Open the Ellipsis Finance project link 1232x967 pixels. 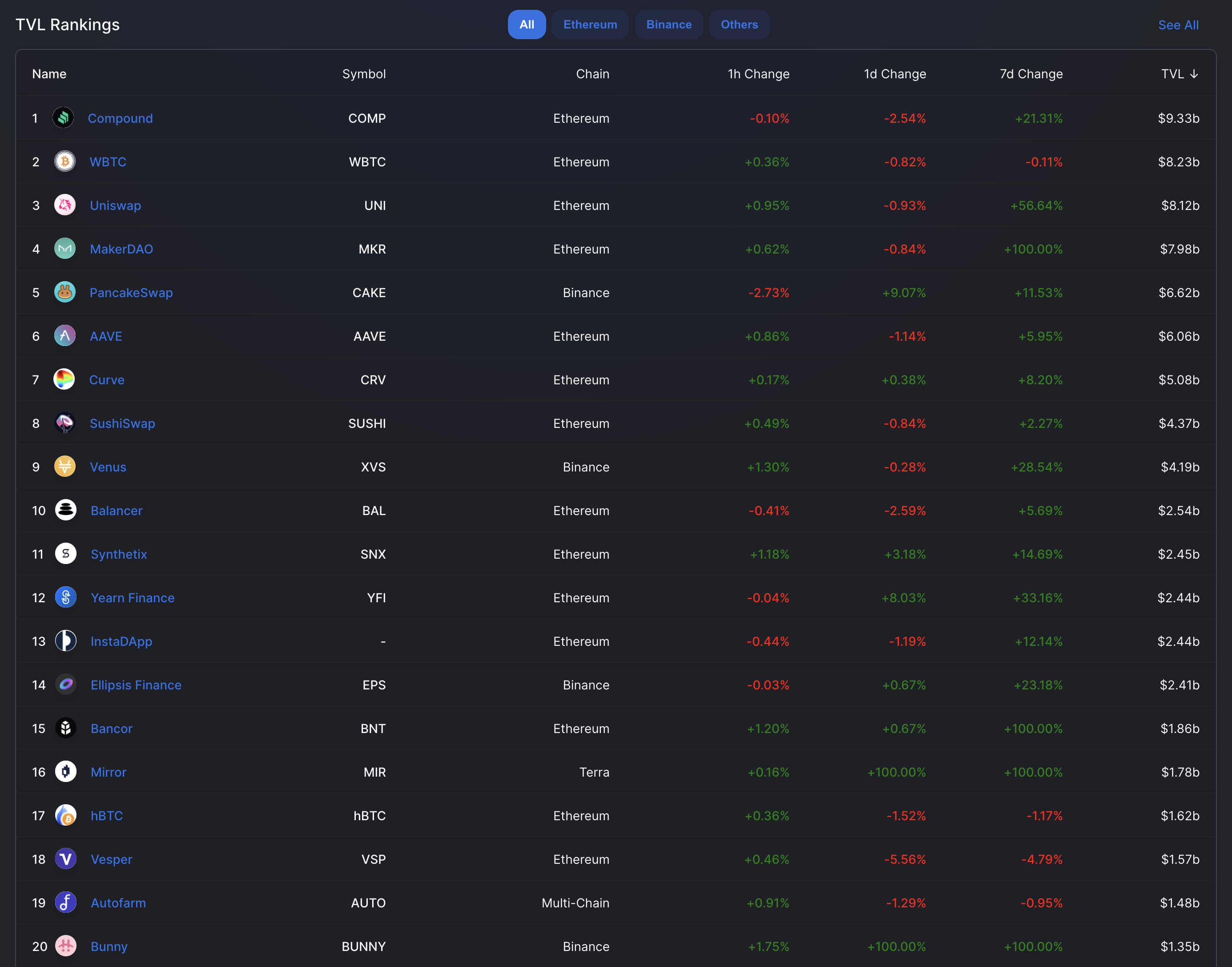point(136,685)
